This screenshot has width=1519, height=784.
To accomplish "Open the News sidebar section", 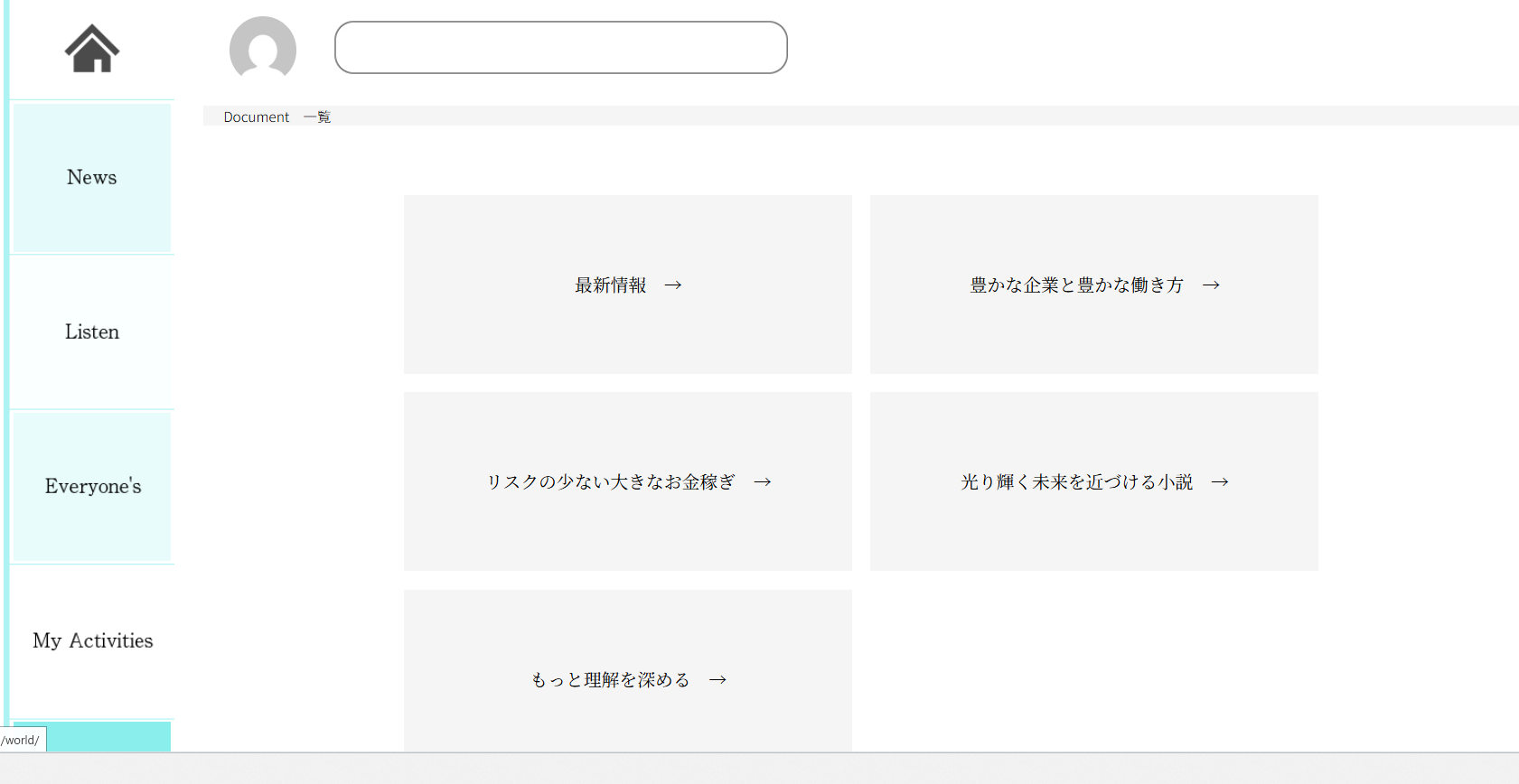I will [x=92, y=178].
